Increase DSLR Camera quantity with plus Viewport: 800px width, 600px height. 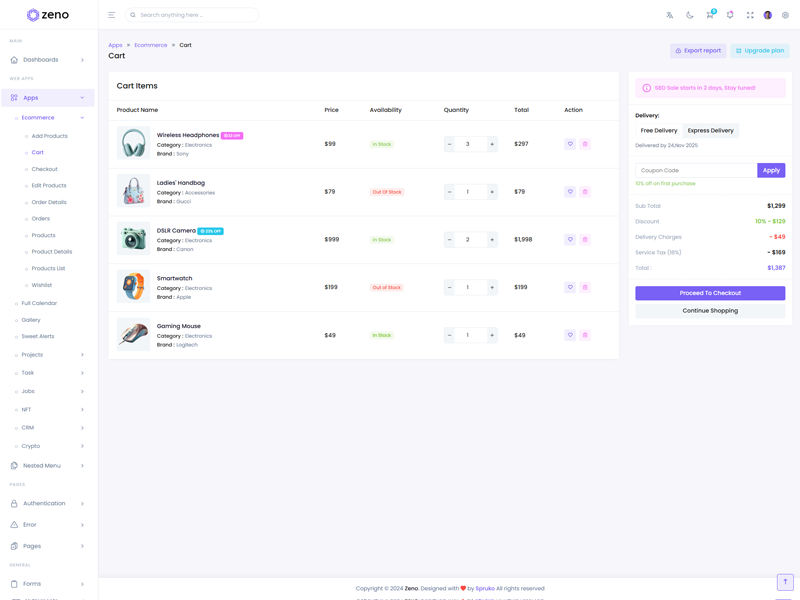tap(492, 240)
